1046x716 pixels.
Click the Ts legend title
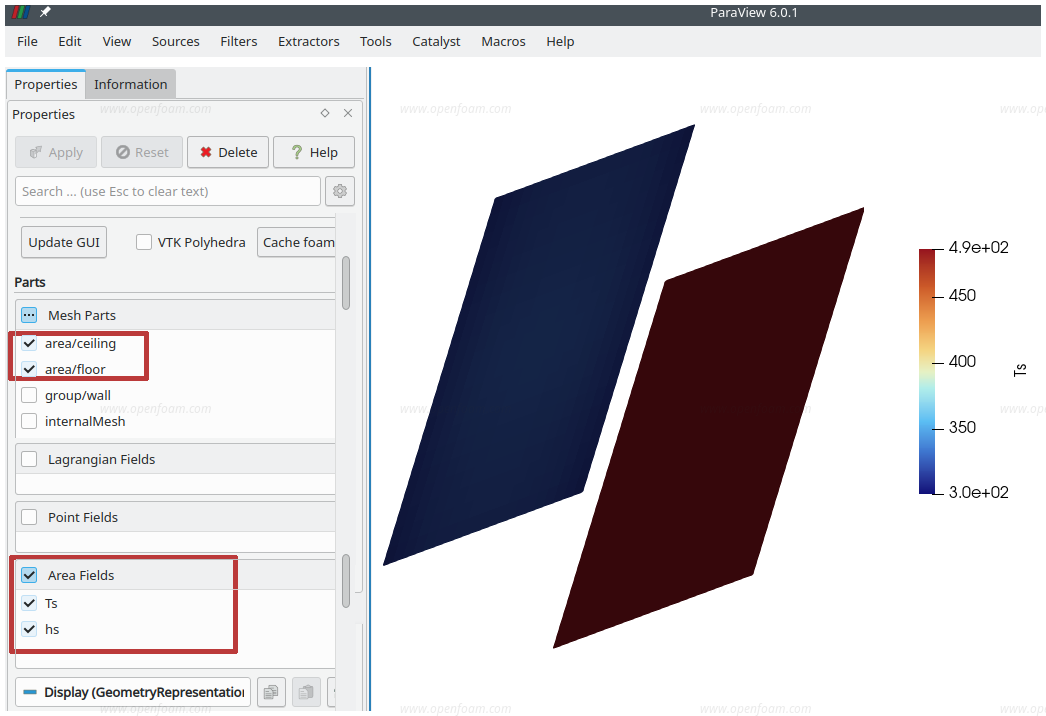[x=1020, y=370]
